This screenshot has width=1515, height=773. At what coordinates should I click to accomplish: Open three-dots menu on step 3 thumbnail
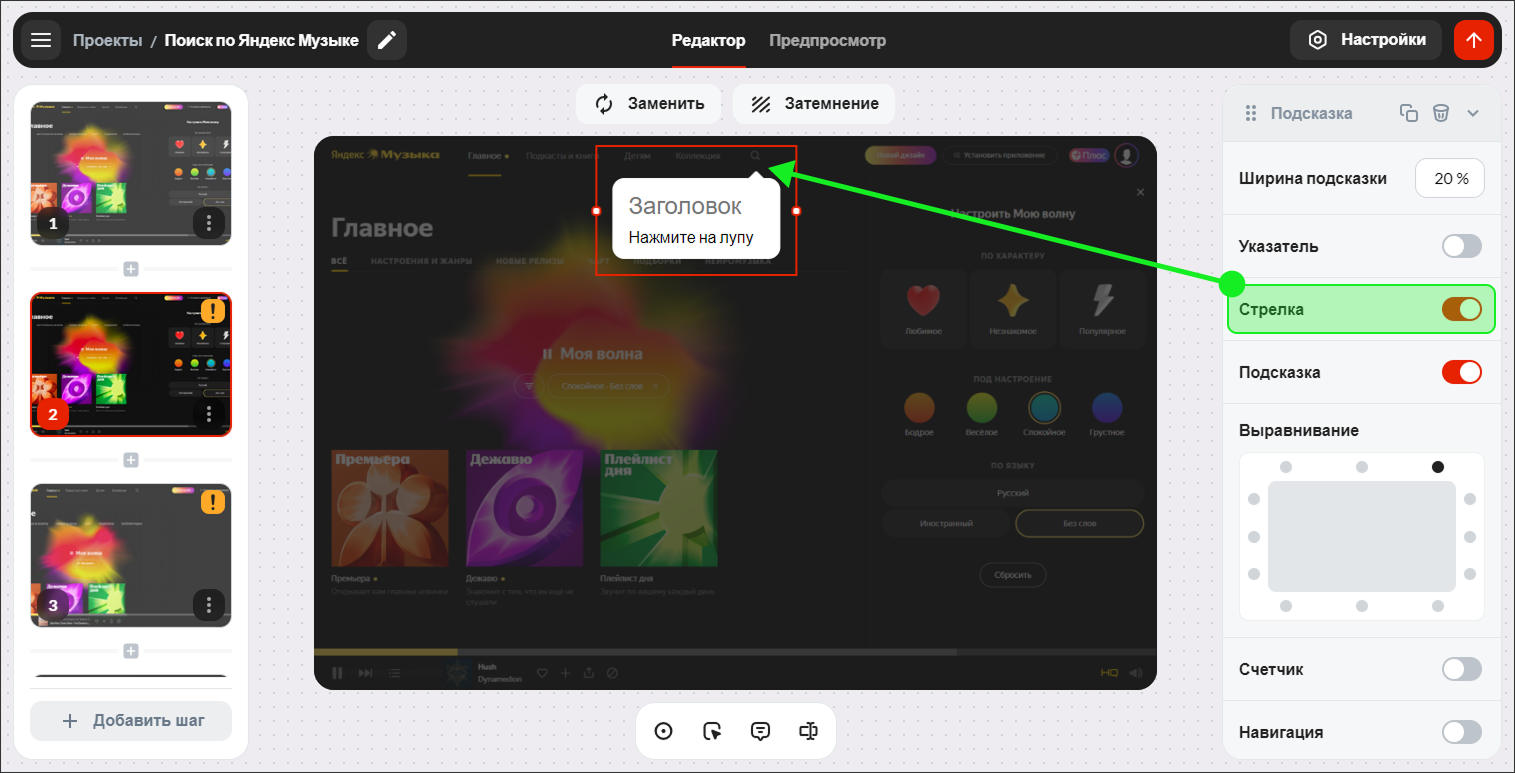pos(209,604)
